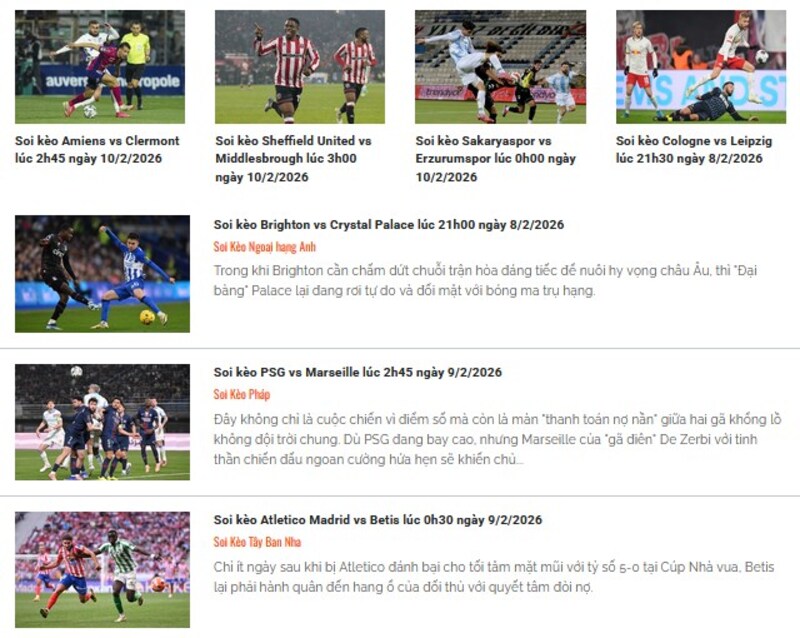Open the Sakaryaspor vs Erzurumspor match image
The image size is (800, 638).
pyautogui.click(x=501, y=67)
